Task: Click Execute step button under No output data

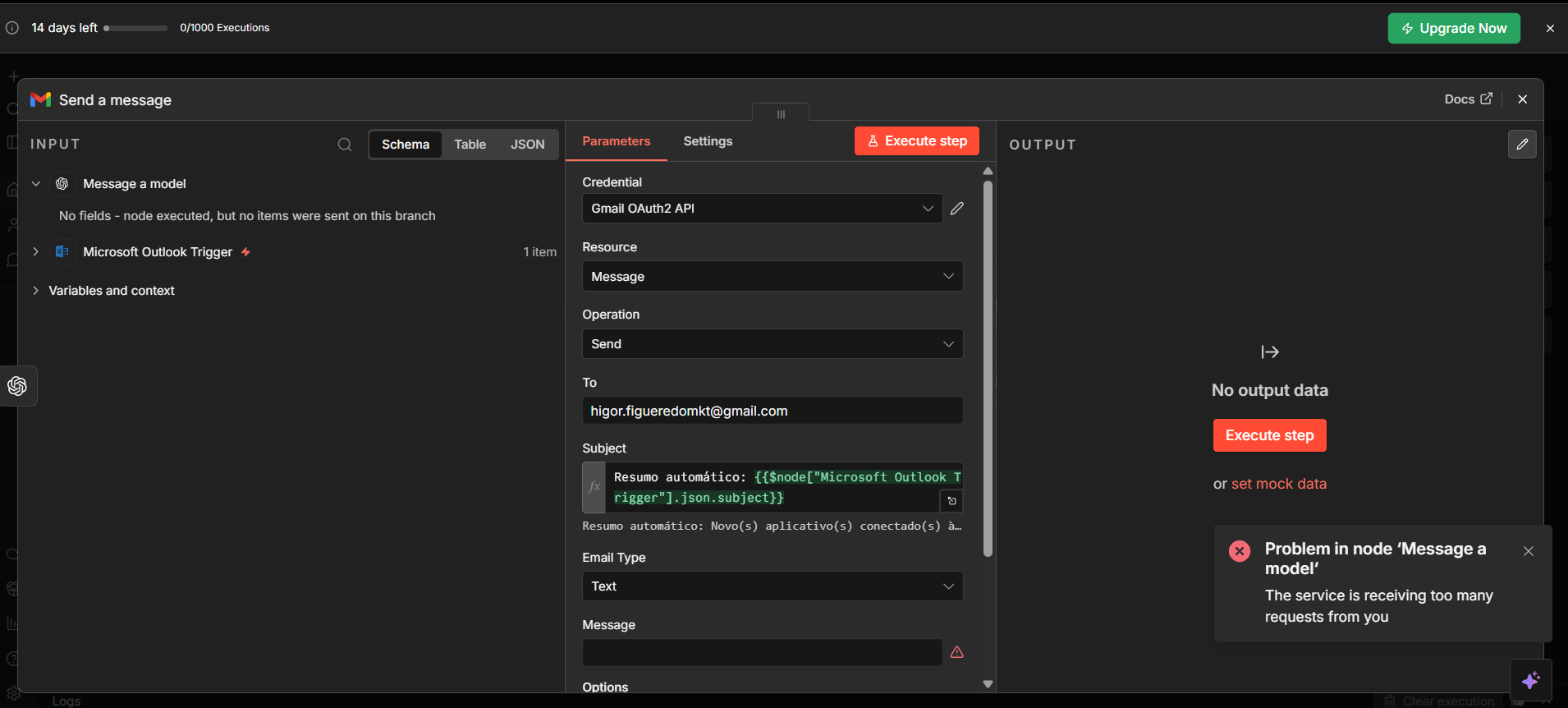Action: click(1270, 435)
